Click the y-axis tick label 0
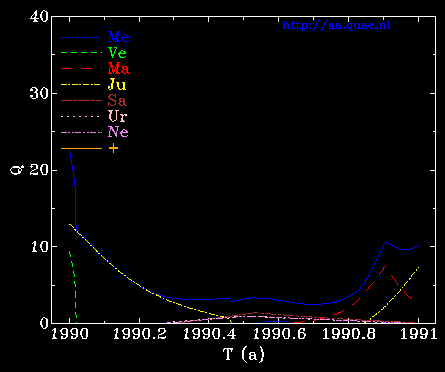This screenshot has height=372, width=445. click(x=44, y=323)
